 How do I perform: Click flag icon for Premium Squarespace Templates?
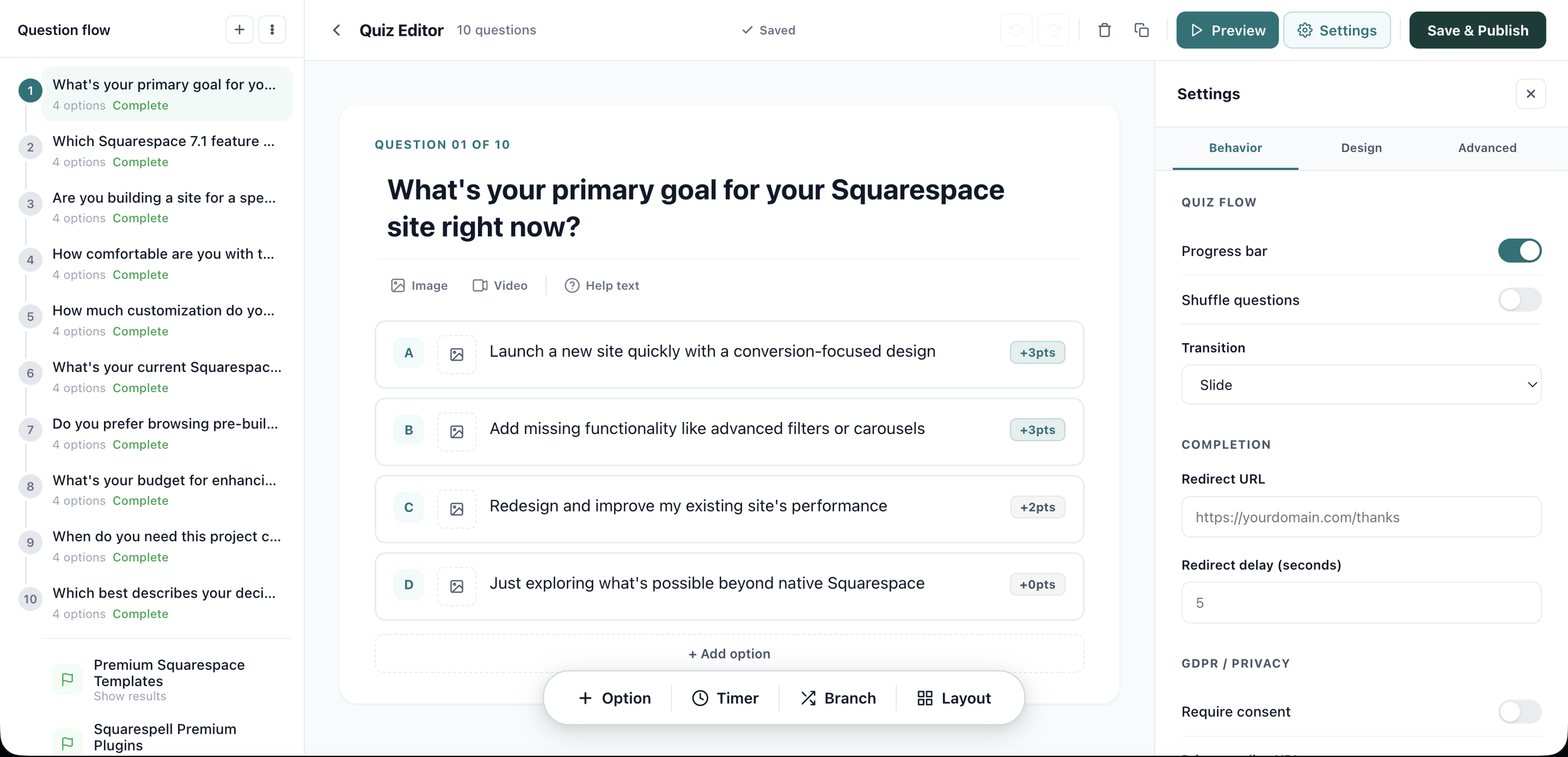(67, 679)
